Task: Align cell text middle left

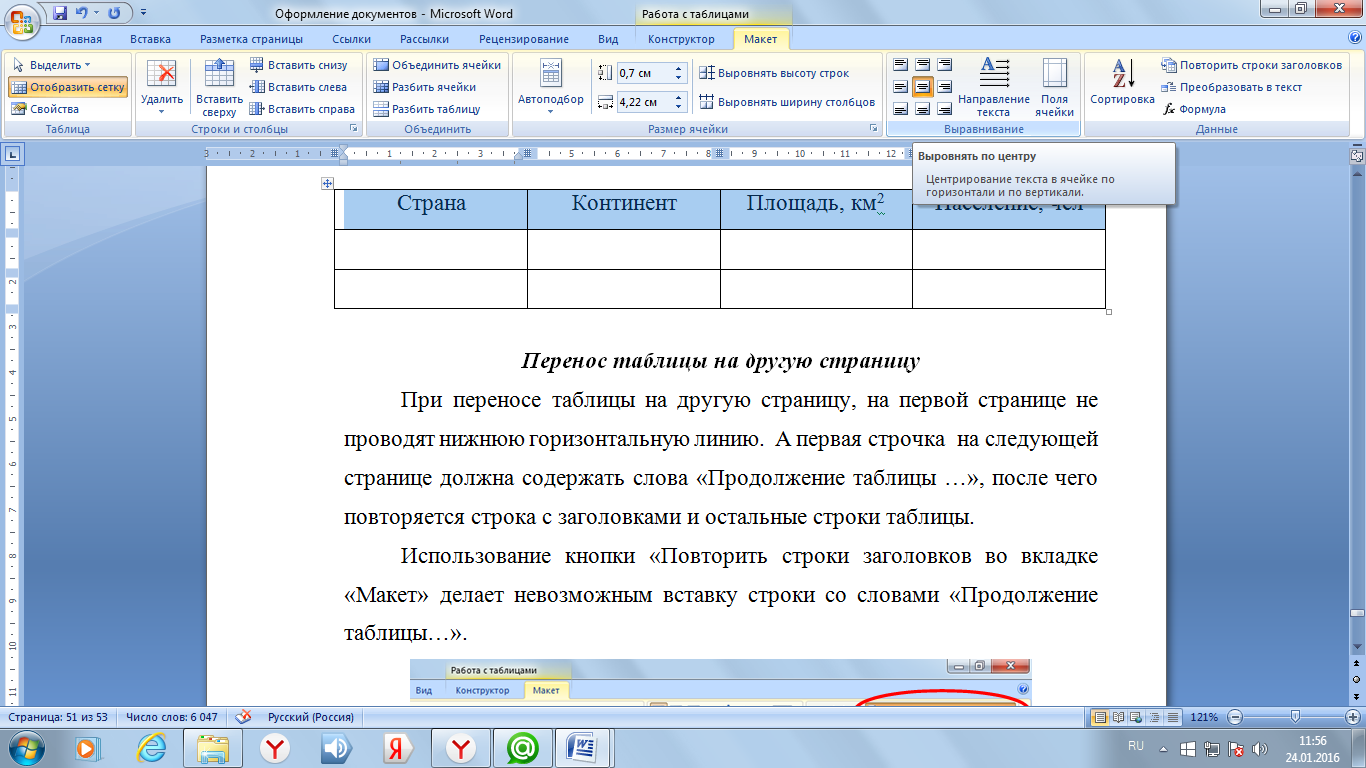Action: pos(901,87)
